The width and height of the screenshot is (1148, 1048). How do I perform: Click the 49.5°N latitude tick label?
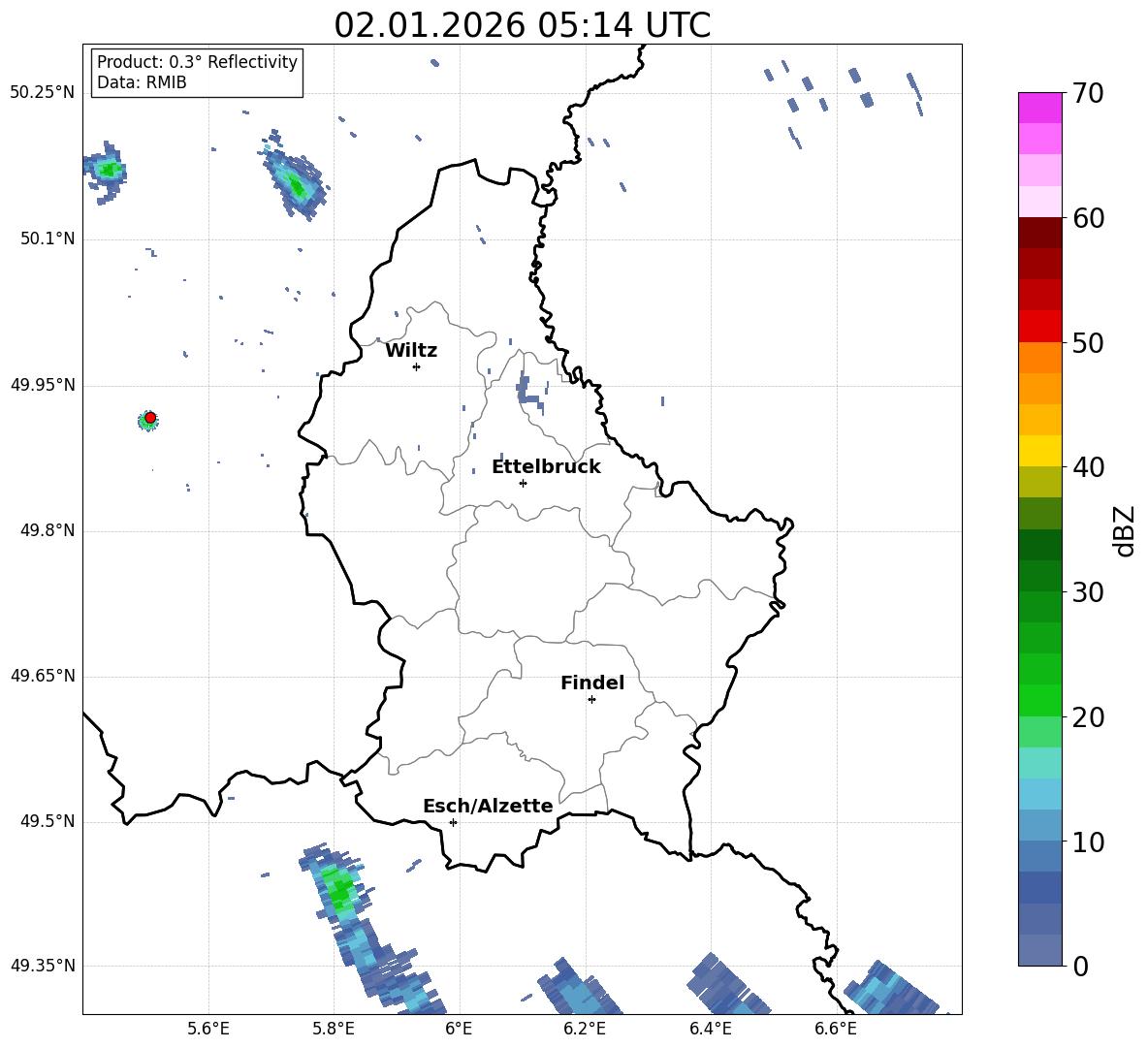pyautogui.click(x=48, y=821)
